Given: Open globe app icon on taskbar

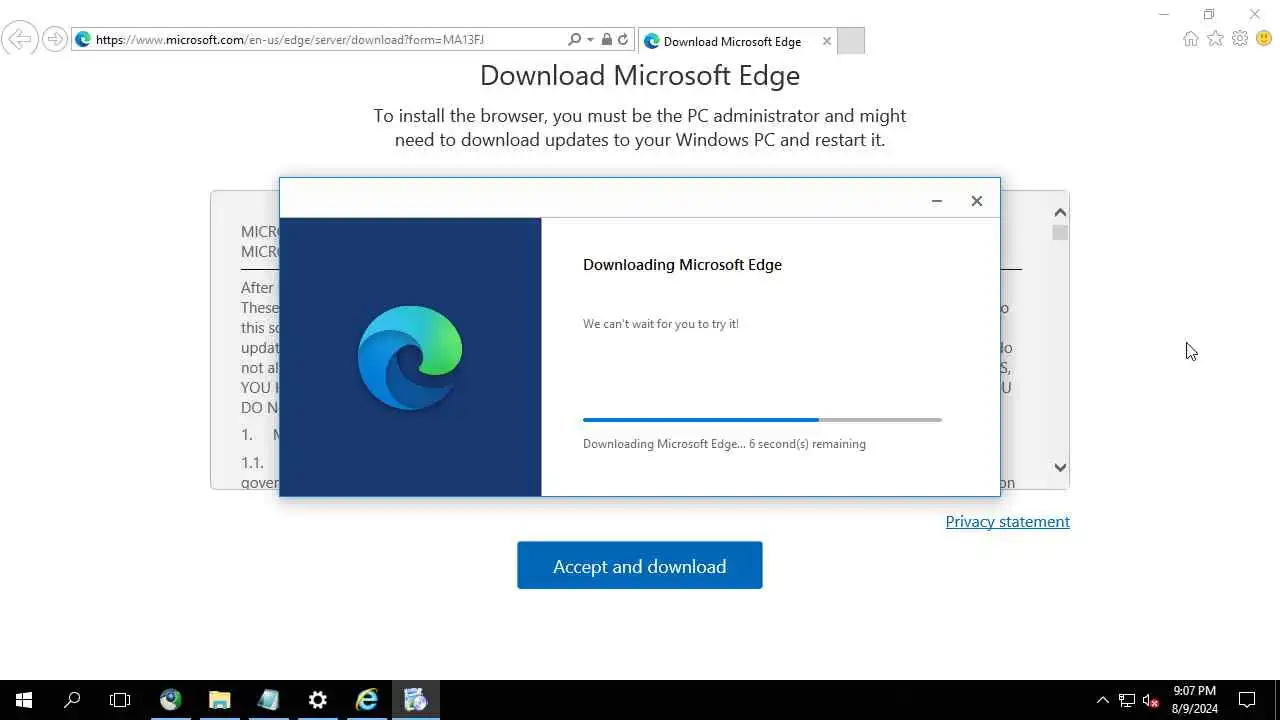Looking at the screenshot, I should click(x=170, y=700).
